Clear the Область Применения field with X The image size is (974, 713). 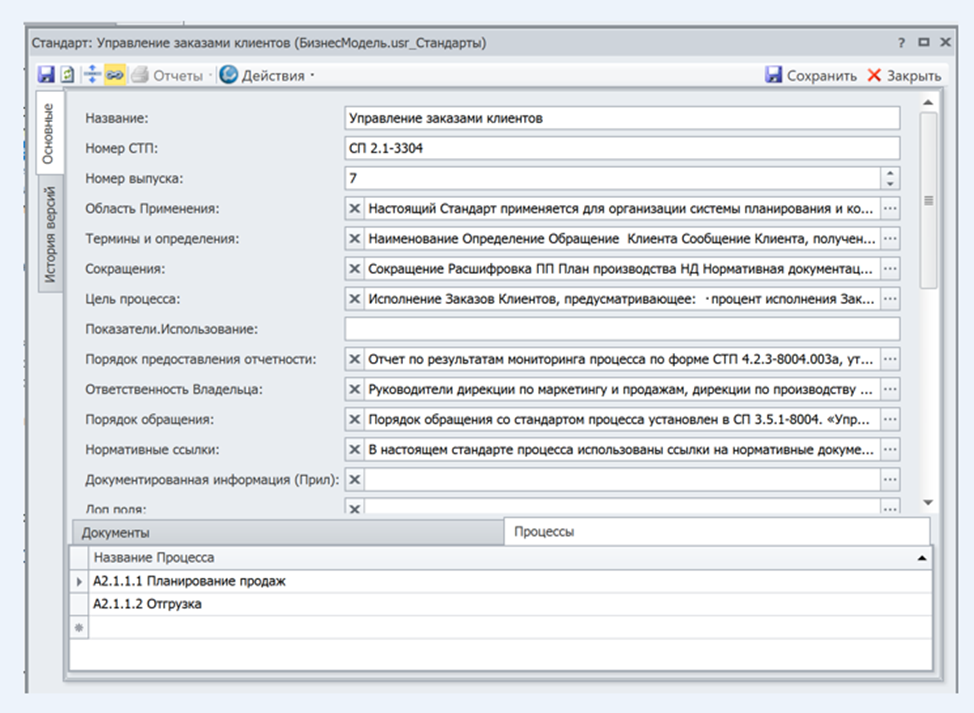(x=354, y=208)
